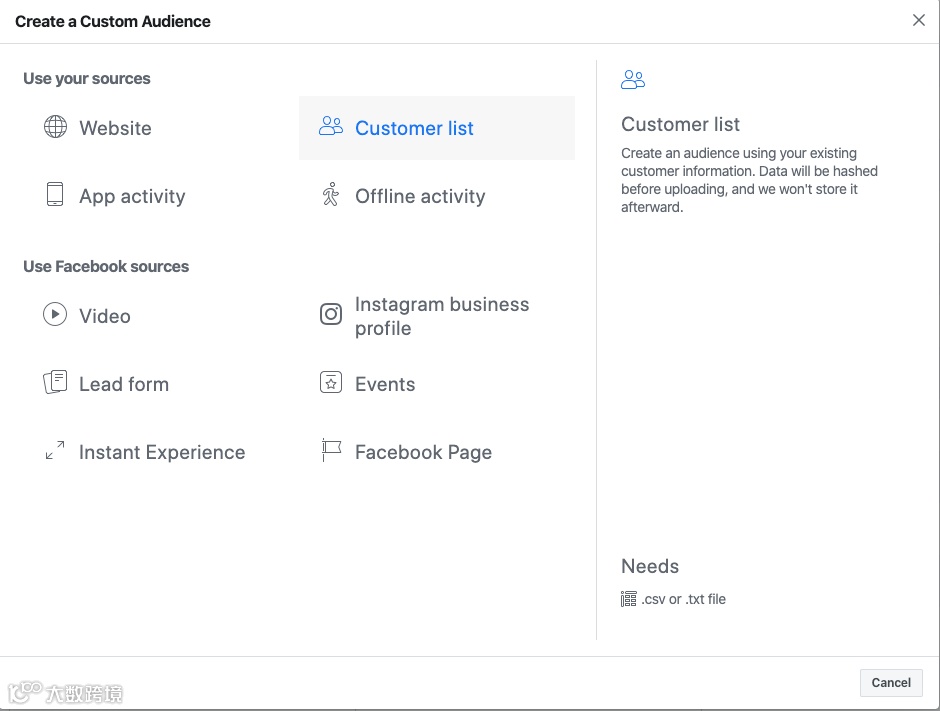Choose Customer list as the source
This screenshot has width=940, height=711.
436,128
